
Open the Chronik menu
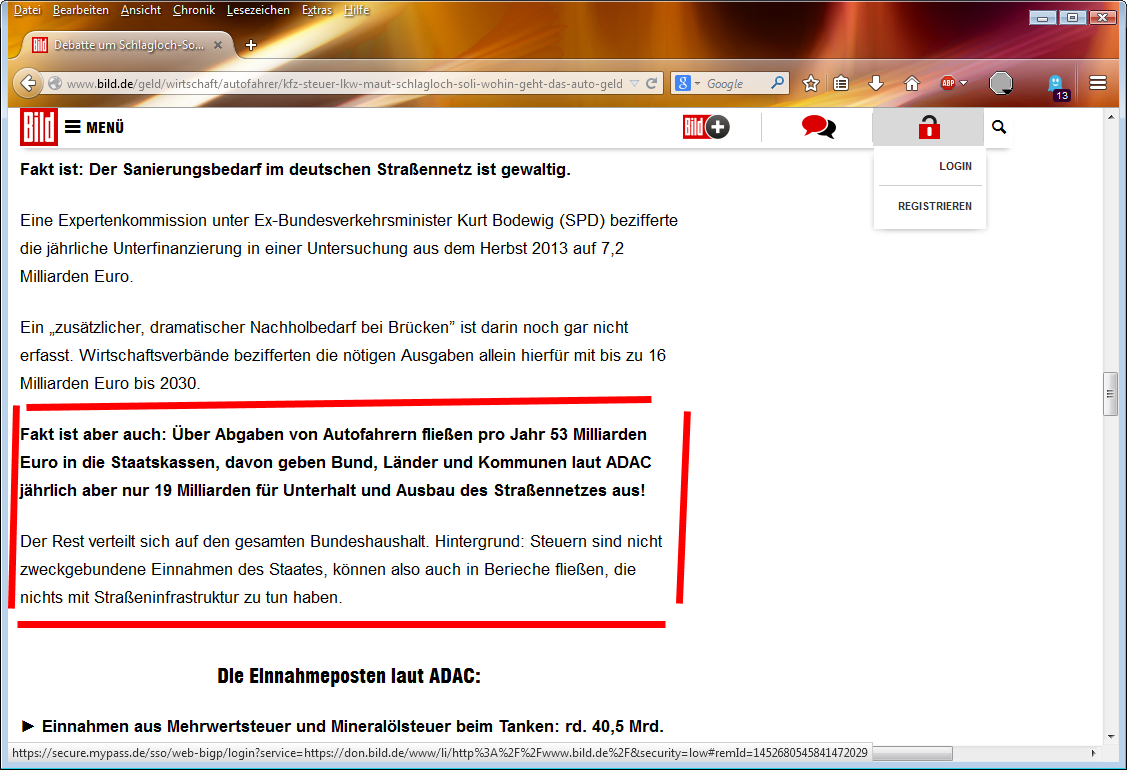click(x=193, y=10)
